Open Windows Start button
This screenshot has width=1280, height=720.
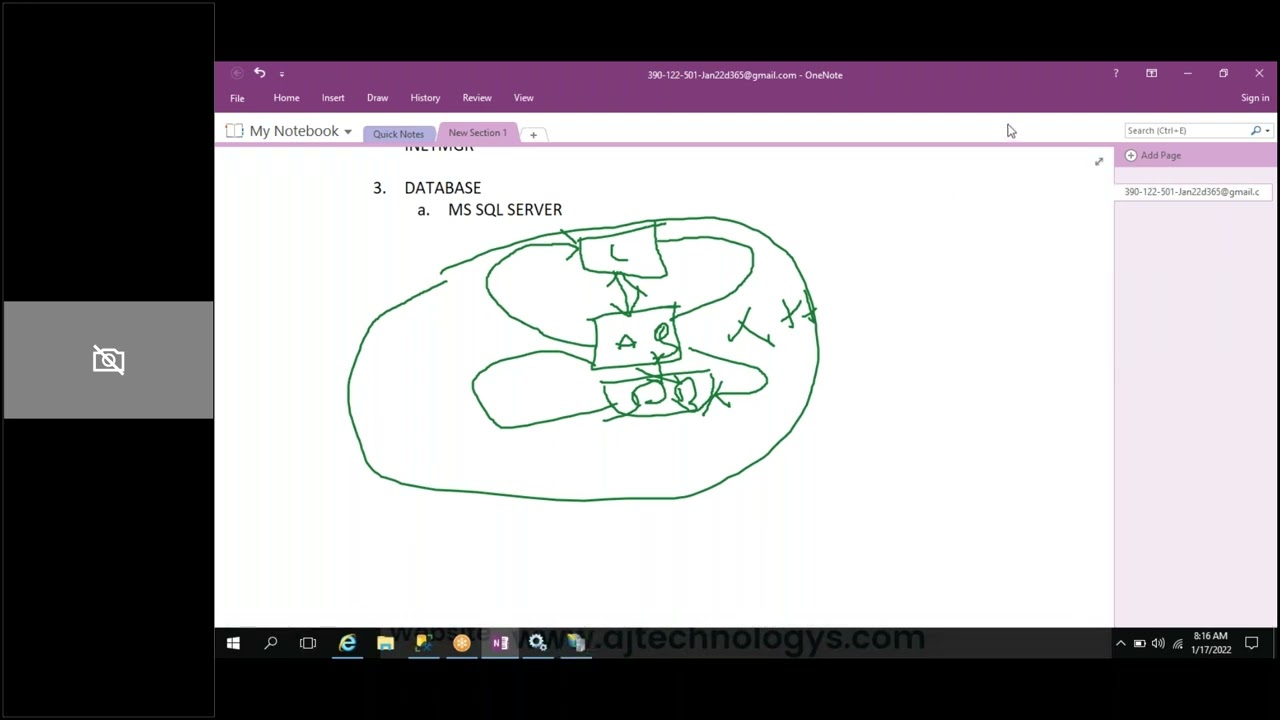(233, 643)
